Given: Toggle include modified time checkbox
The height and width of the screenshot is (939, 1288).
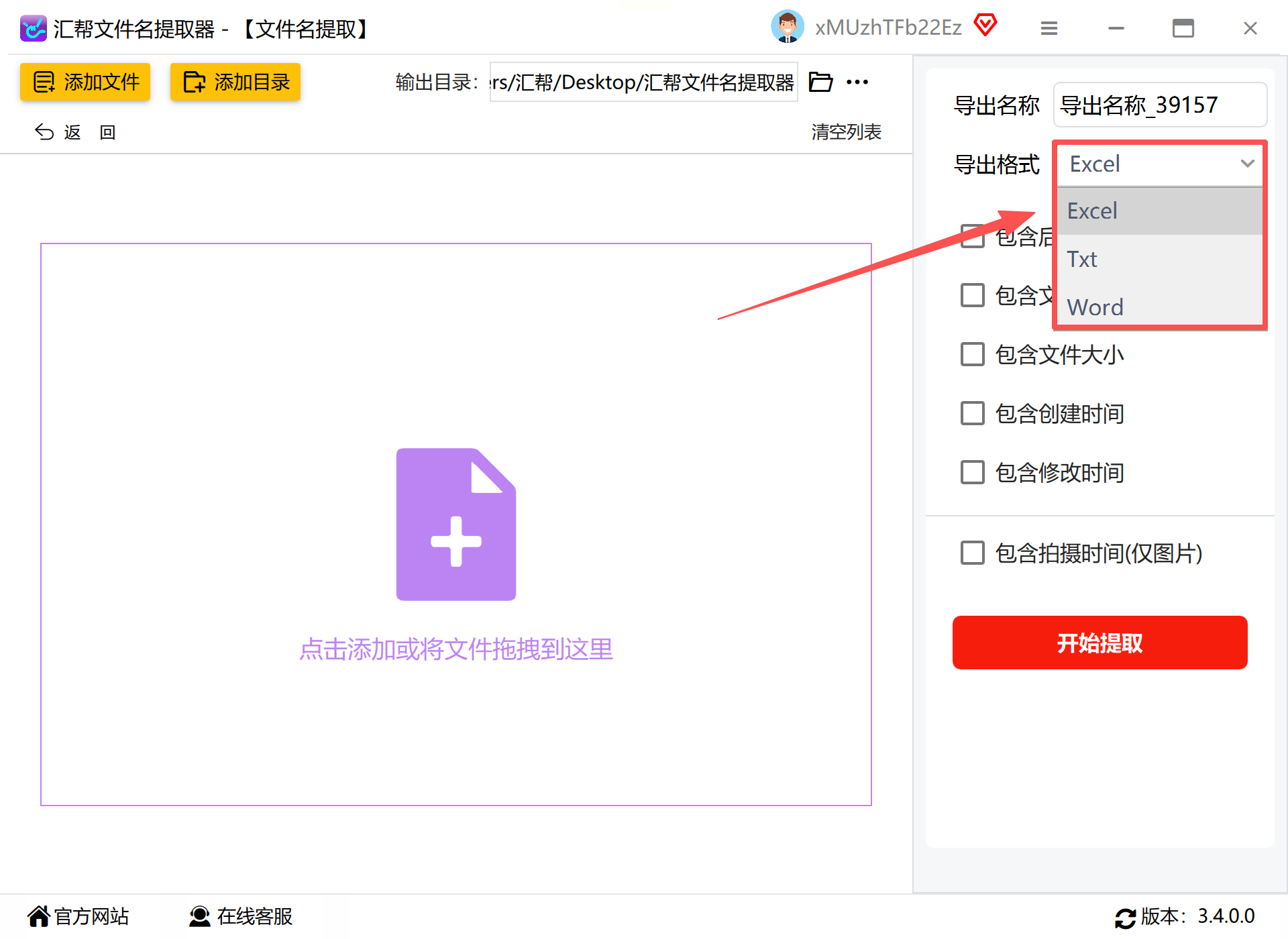Looking at the screenshot, I should coord(972,472).
